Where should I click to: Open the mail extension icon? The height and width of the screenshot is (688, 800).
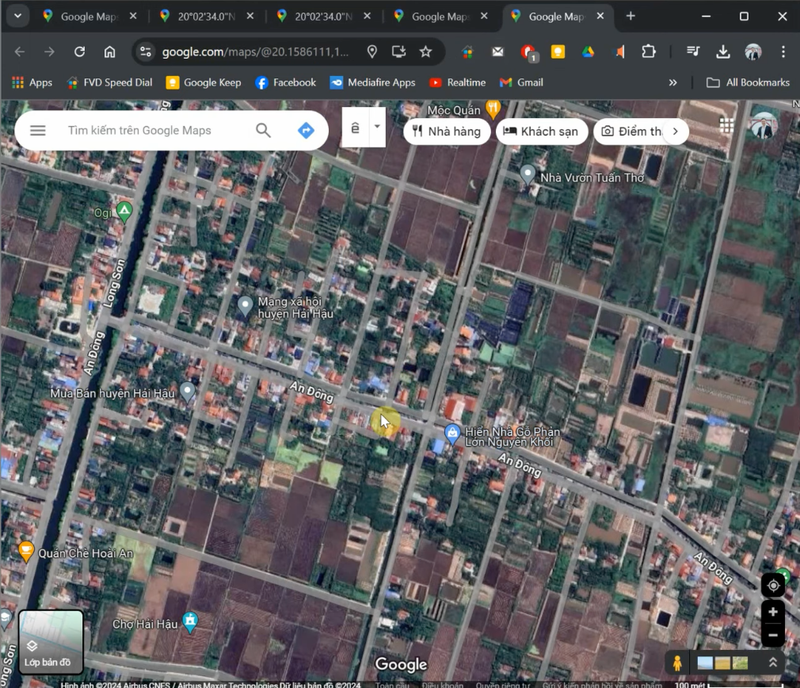(x=497, y=52)
